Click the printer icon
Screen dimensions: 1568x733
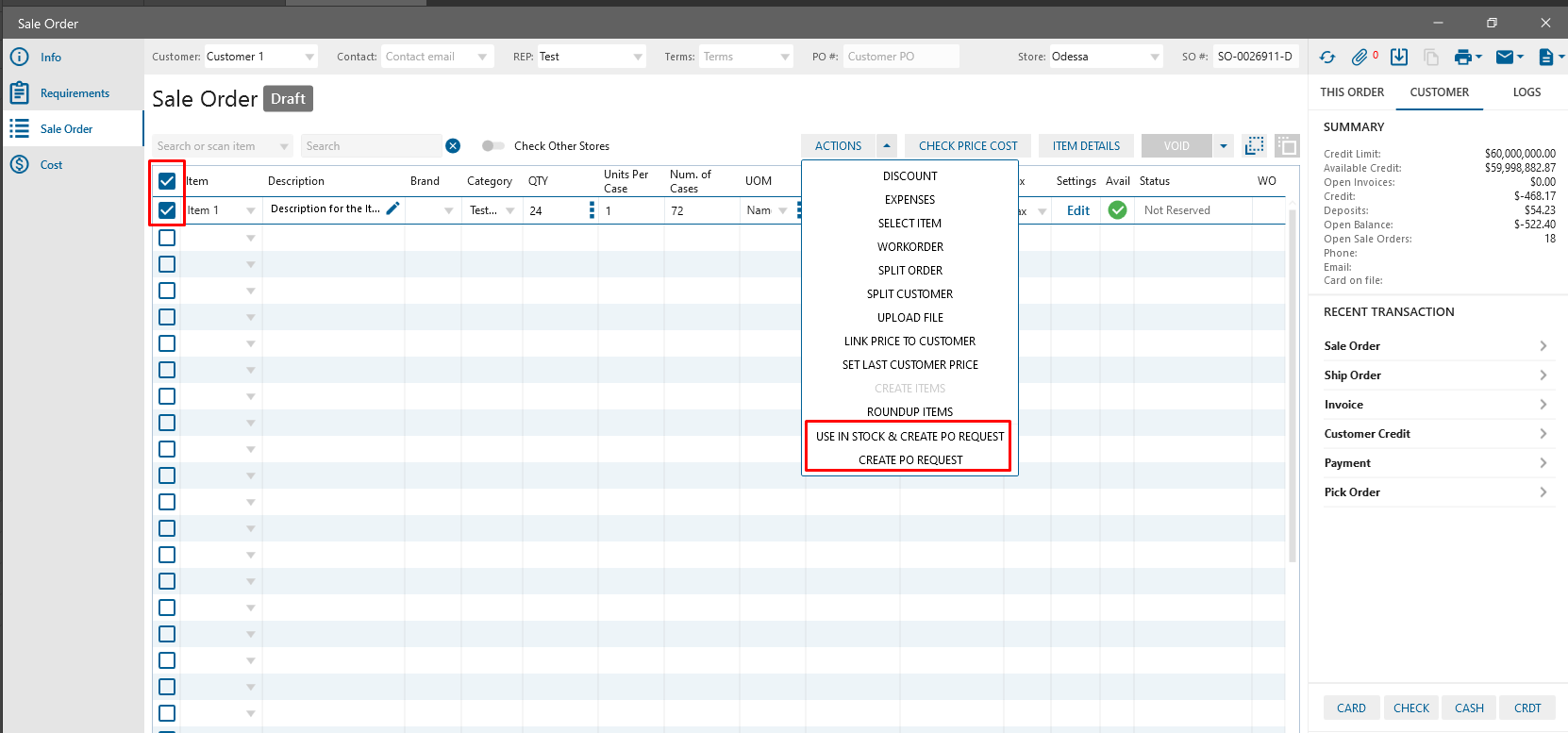click(x=1462, y=58)
